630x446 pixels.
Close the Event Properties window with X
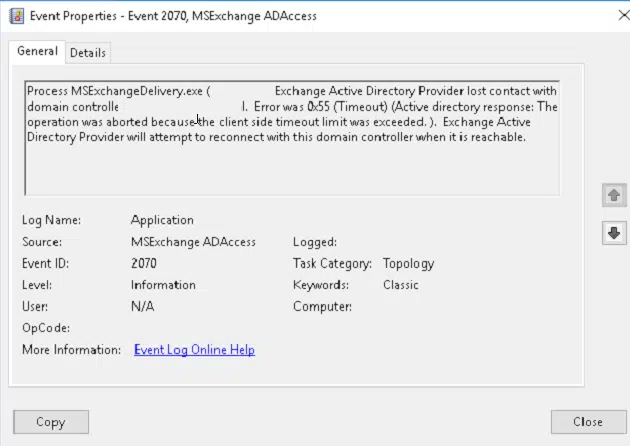pos(624,15)
